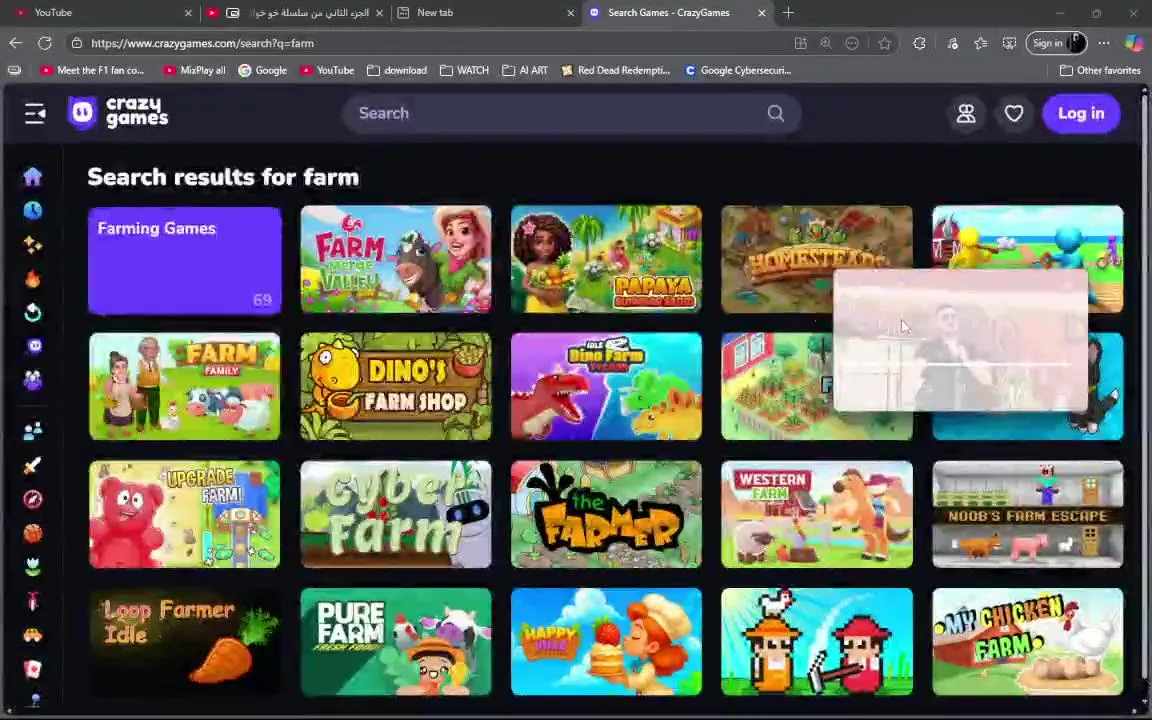Close the Search Games - CrazyGames tab
The height and width of the screenshot is (720, 1152).
pyautogui.click(x=762, y=12)
